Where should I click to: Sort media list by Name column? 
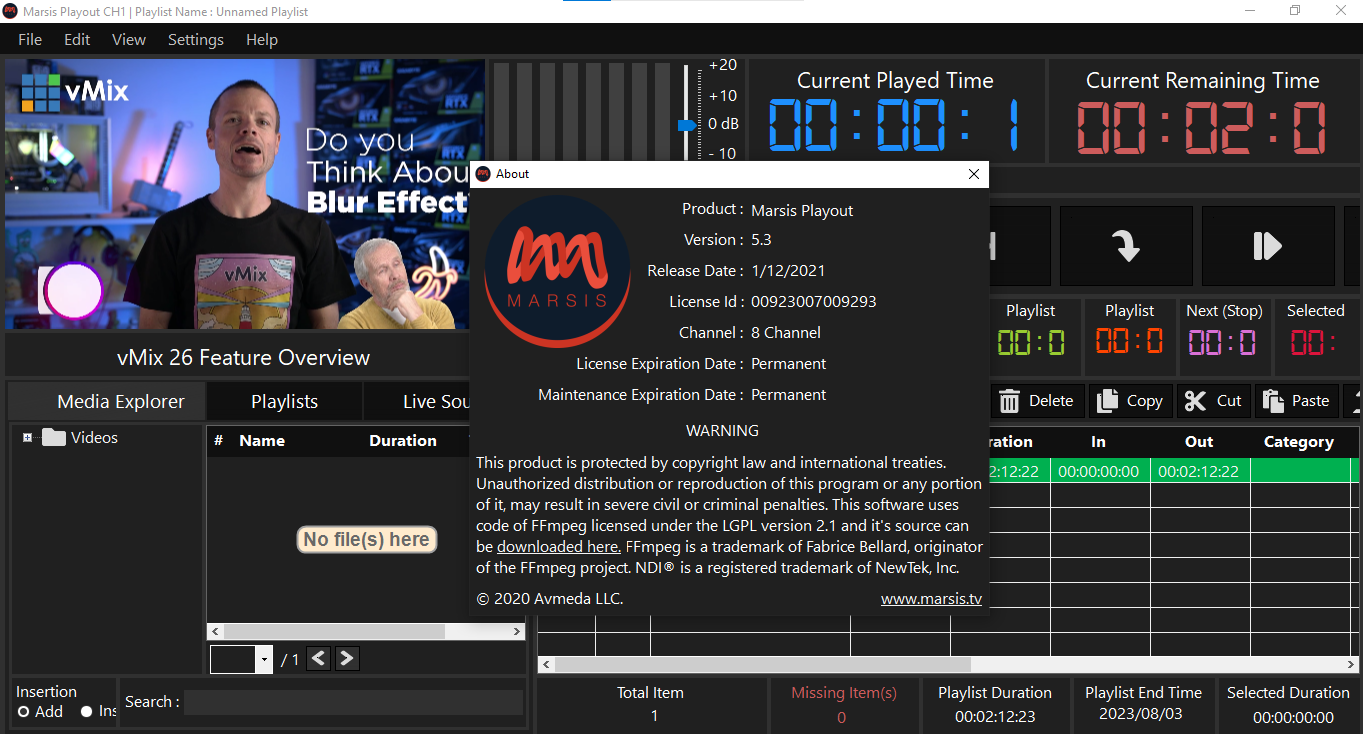coord(262,440)
